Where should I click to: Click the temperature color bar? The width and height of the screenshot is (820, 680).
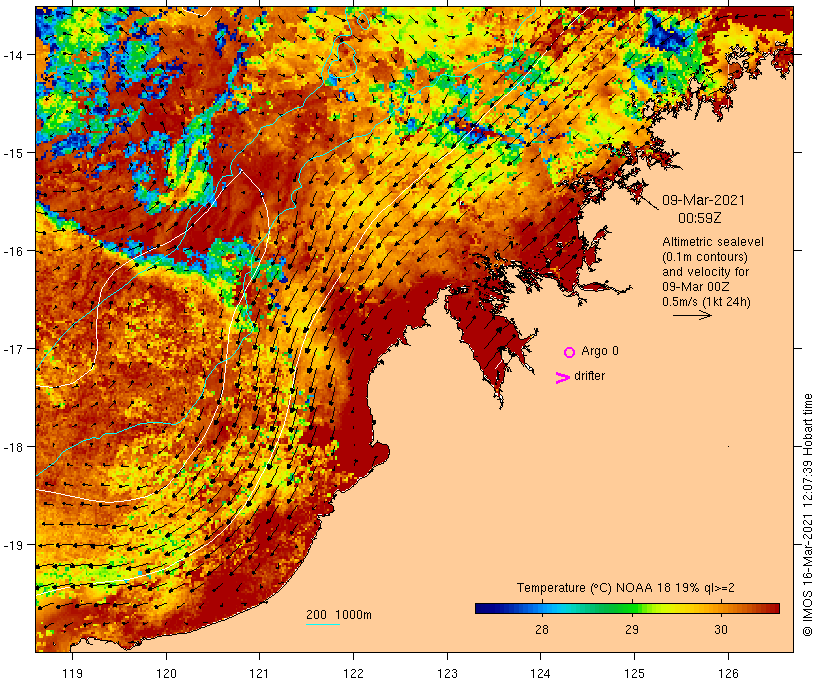pos(627,608)
